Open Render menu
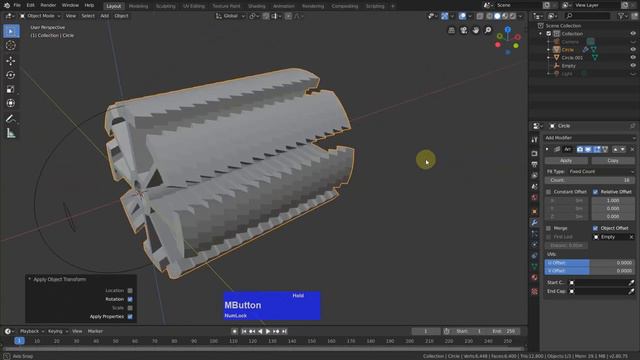This screenshot has height=360, width=640. (x=48, y=5)
